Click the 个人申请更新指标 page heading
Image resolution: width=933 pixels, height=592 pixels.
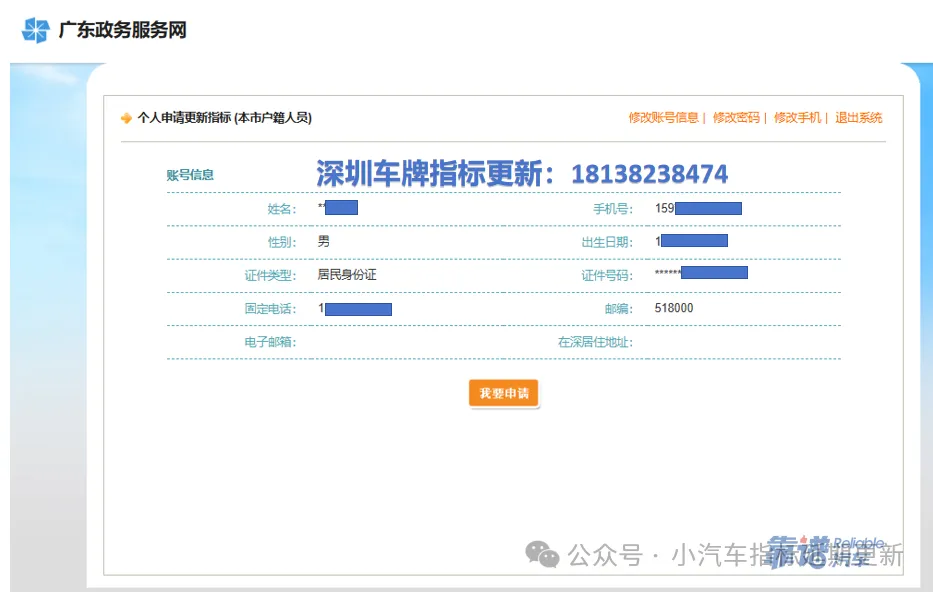224,118
